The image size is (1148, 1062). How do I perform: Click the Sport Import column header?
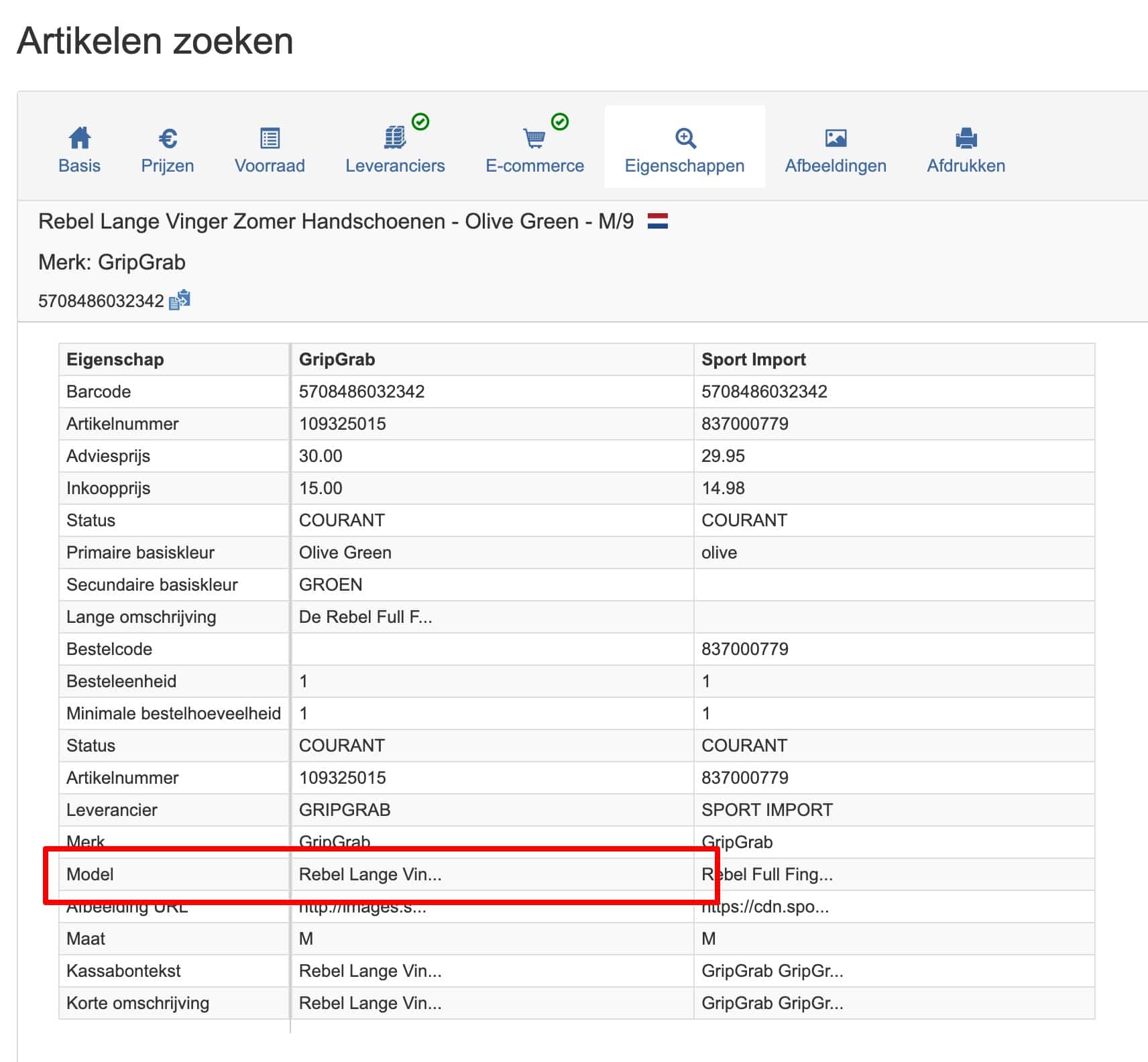click(753, 359)
